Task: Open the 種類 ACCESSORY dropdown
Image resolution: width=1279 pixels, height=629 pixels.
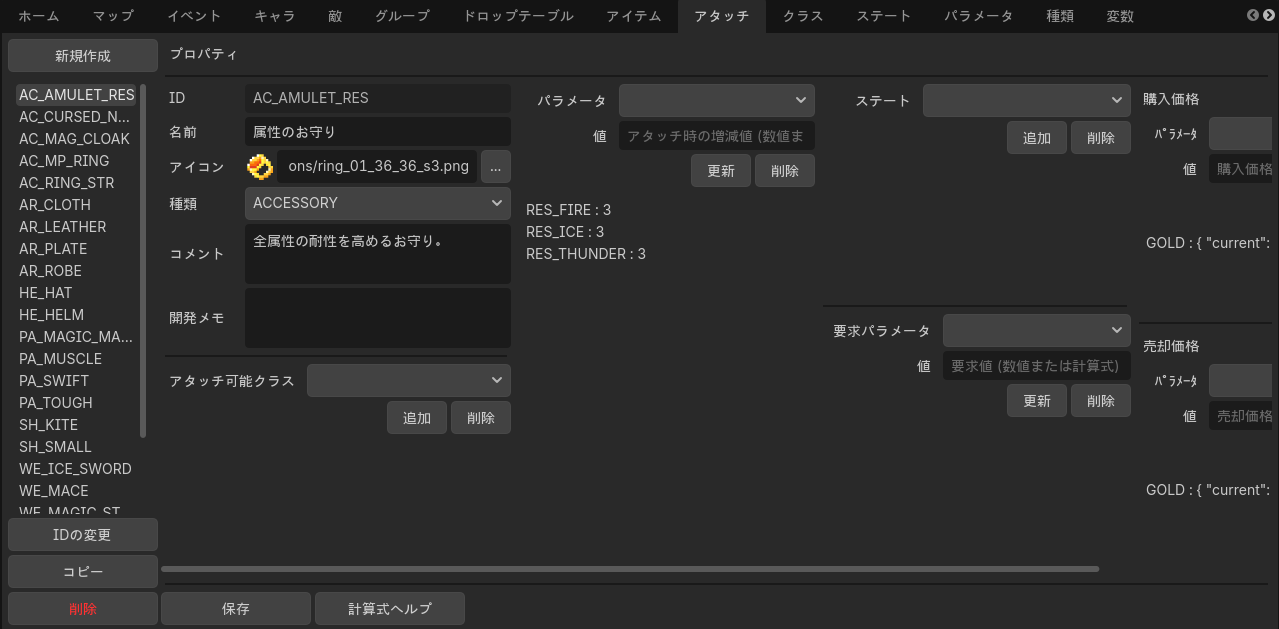Action: pos(378,203)
